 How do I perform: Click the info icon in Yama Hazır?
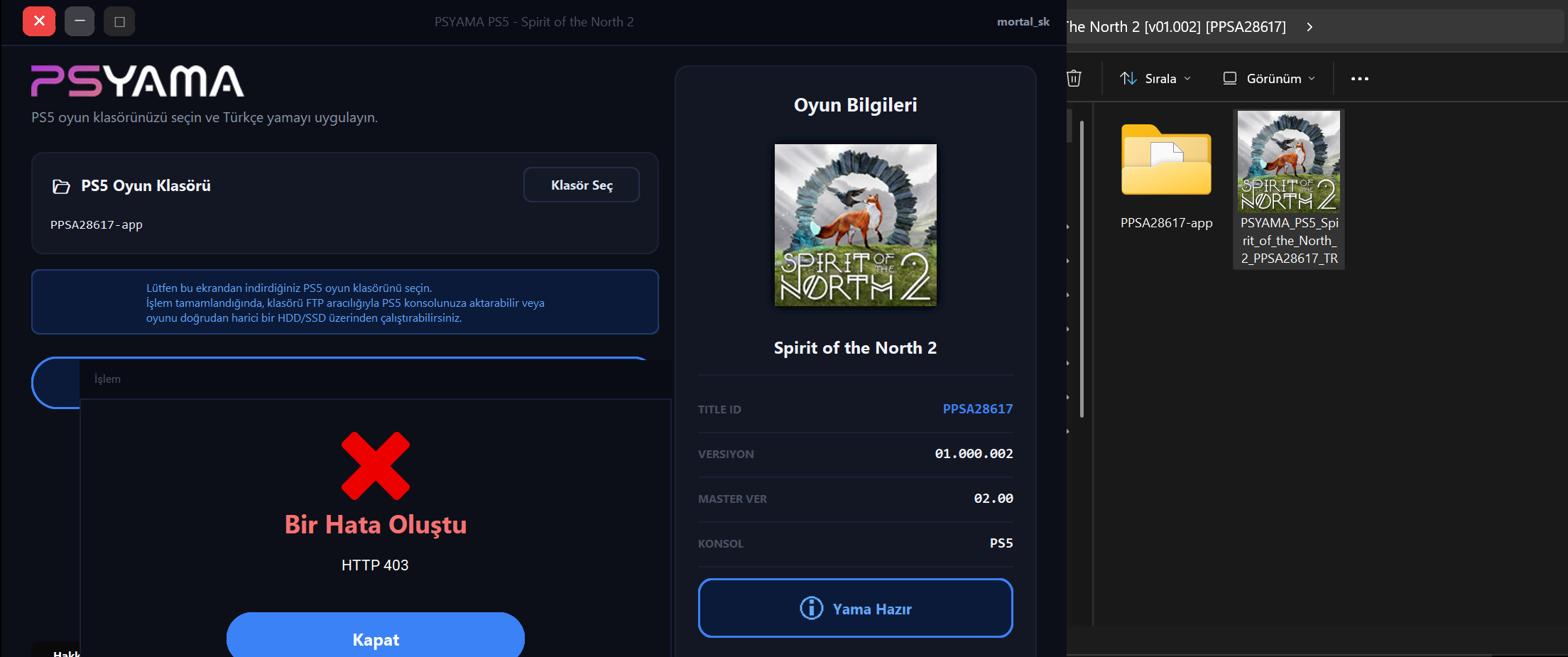tap(812, 608)
